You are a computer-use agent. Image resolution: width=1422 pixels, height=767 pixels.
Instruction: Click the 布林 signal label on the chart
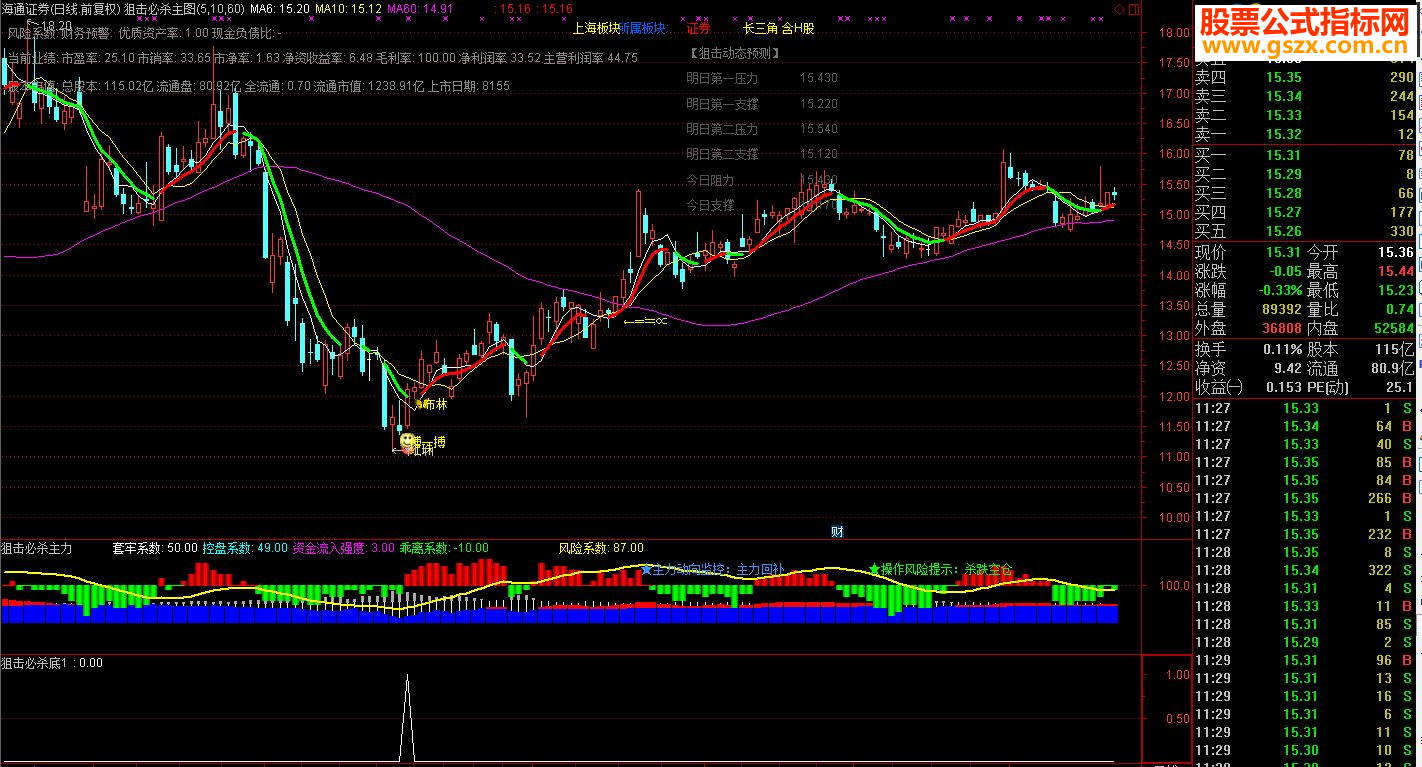[434, 405]
